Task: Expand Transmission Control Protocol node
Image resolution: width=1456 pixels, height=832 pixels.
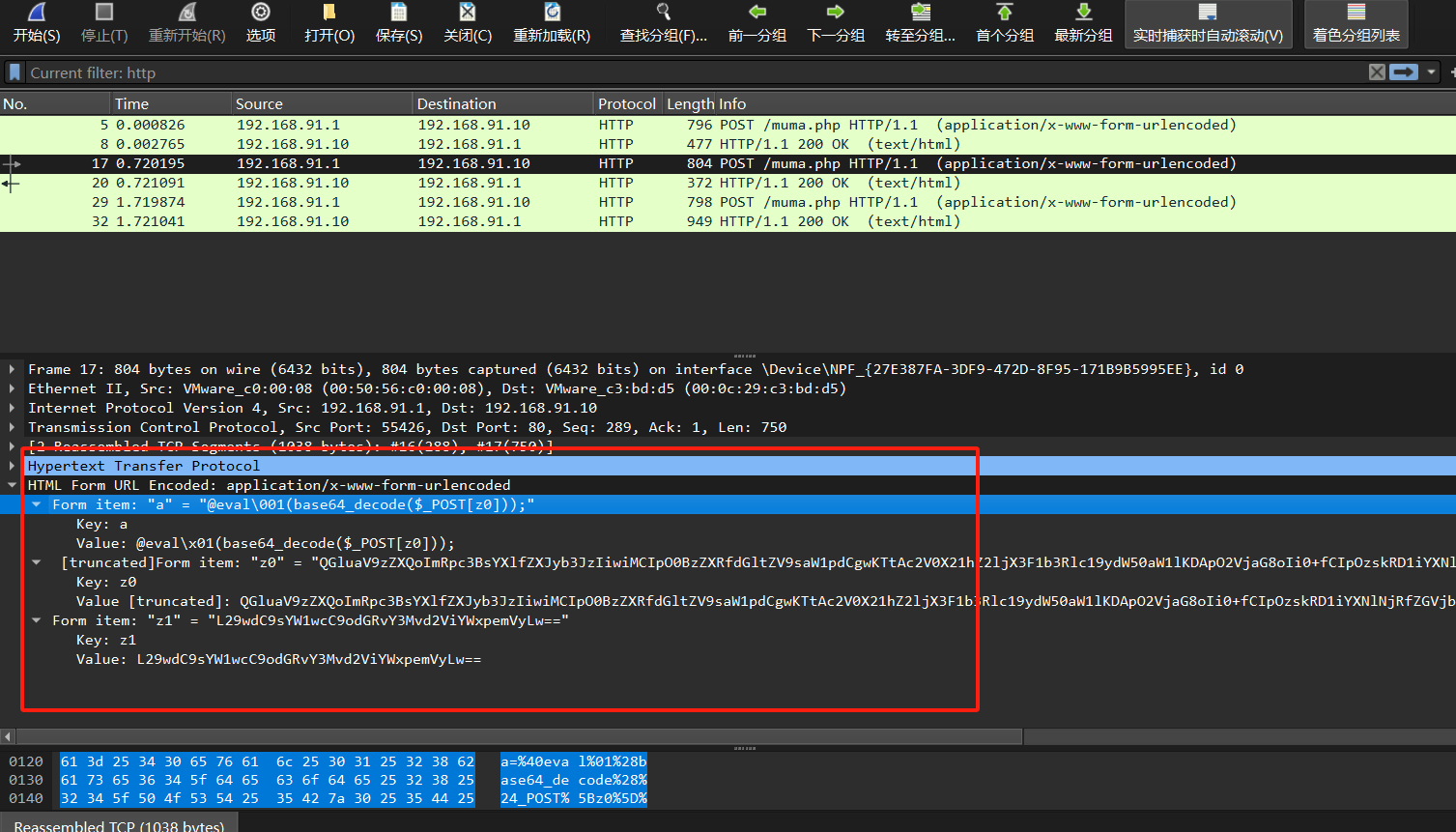Action: point(12,427)
